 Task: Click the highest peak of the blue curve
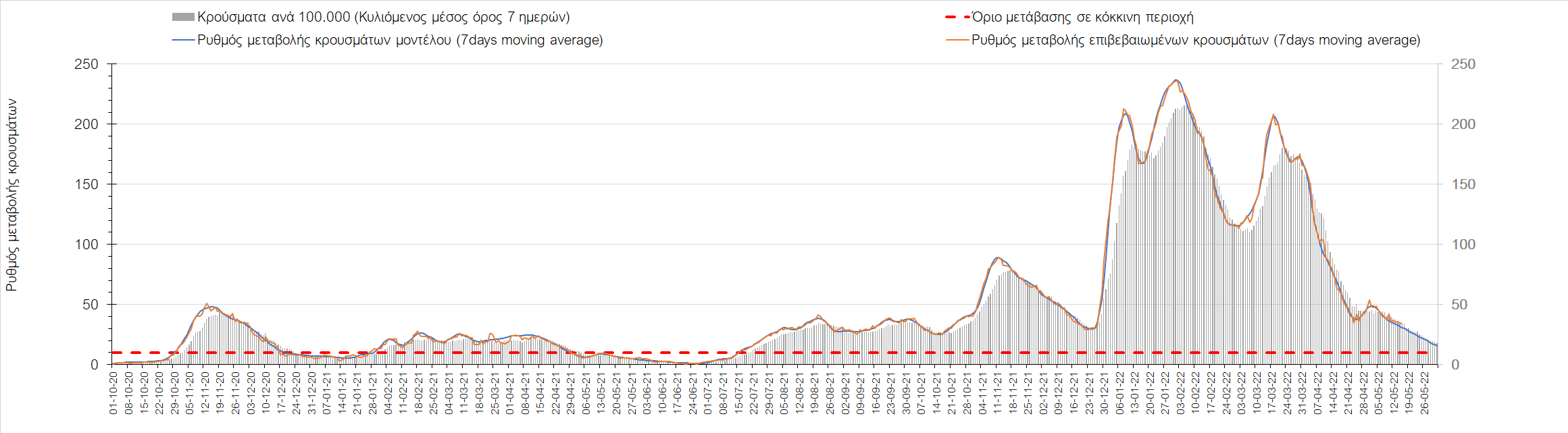(1175, 80)
